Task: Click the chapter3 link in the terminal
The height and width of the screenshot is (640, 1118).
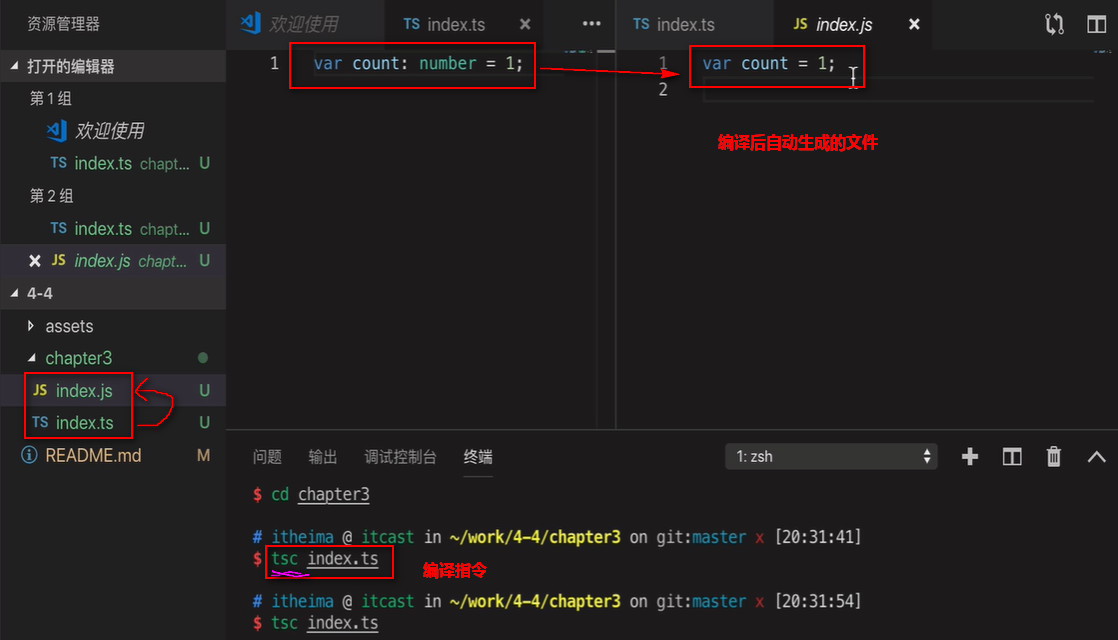Action: (333, 494)
